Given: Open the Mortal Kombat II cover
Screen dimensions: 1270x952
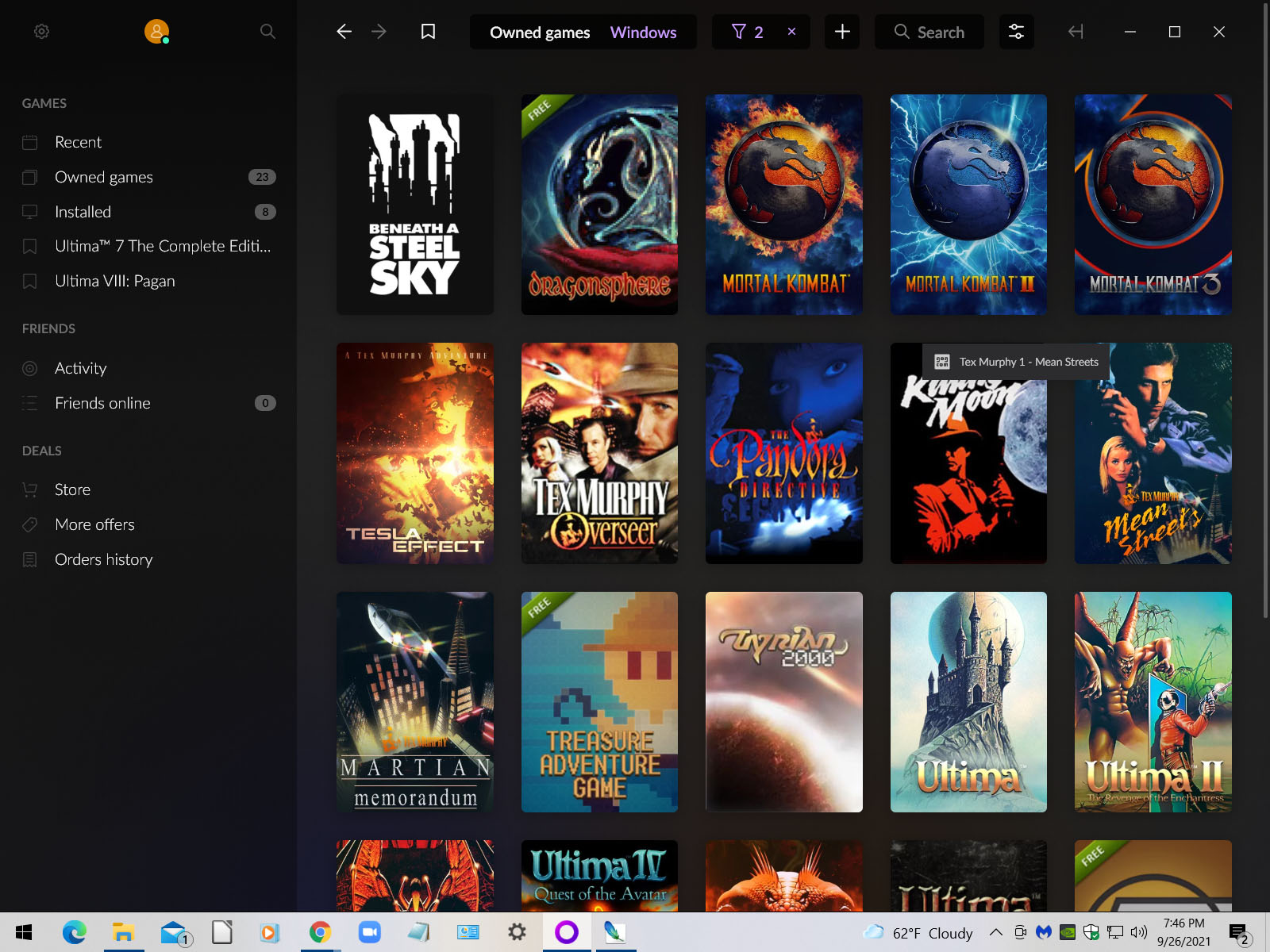Looking at the screenshot, I should [968, 205].
